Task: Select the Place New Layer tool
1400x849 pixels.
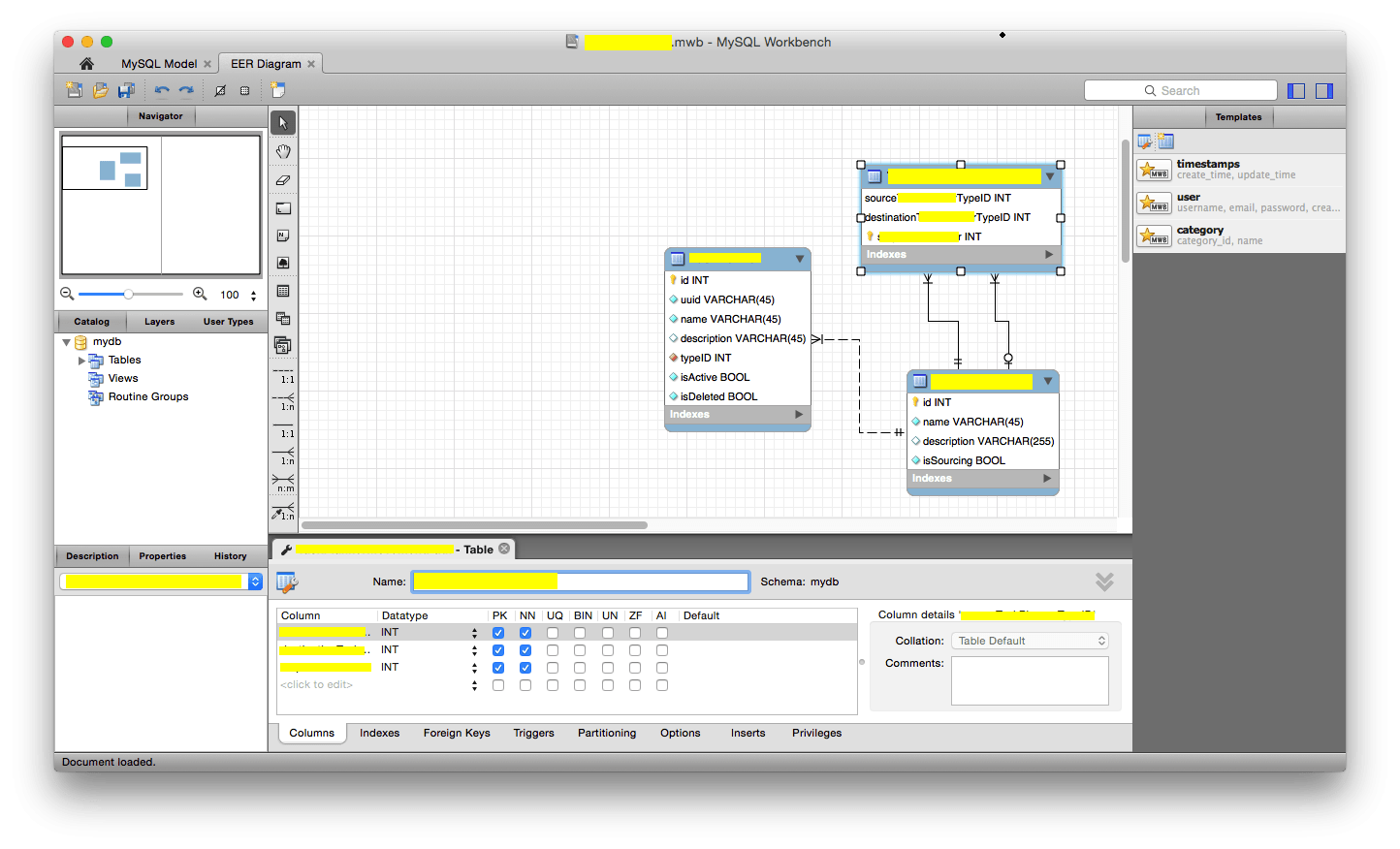Action: [283, 207]
